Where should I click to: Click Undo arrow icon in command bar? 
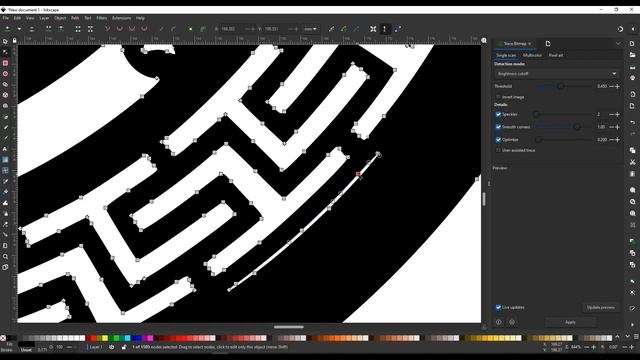632,122
